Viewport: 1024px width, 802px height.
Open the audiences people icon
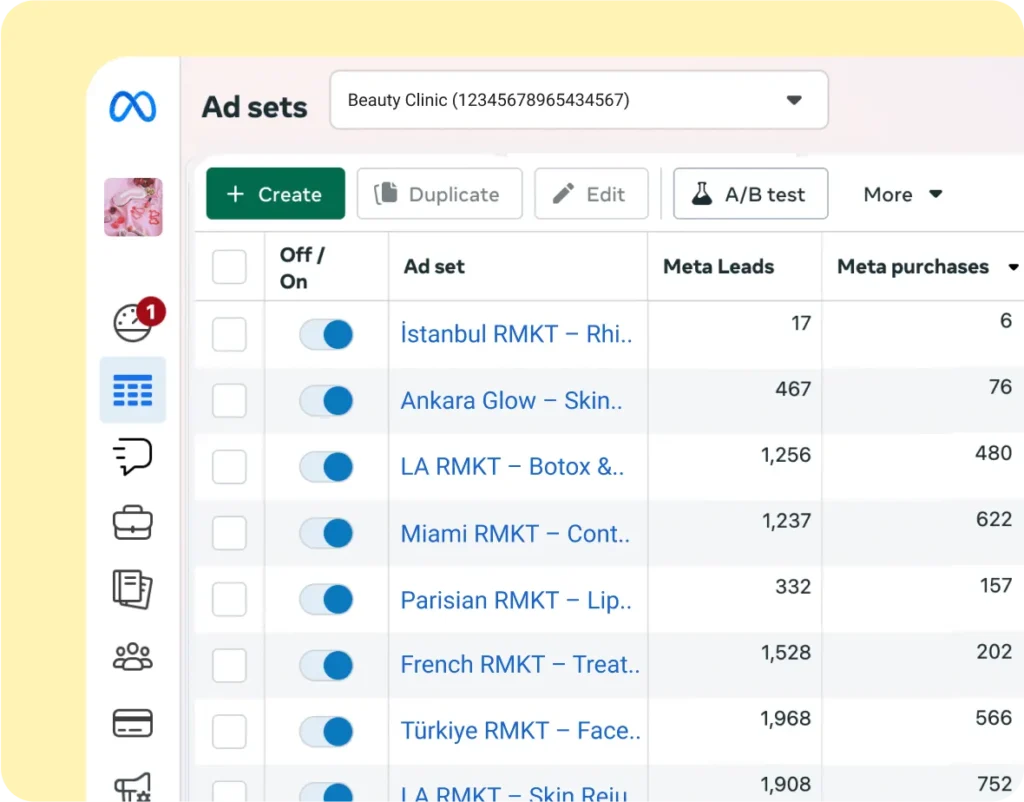(133, 656)
